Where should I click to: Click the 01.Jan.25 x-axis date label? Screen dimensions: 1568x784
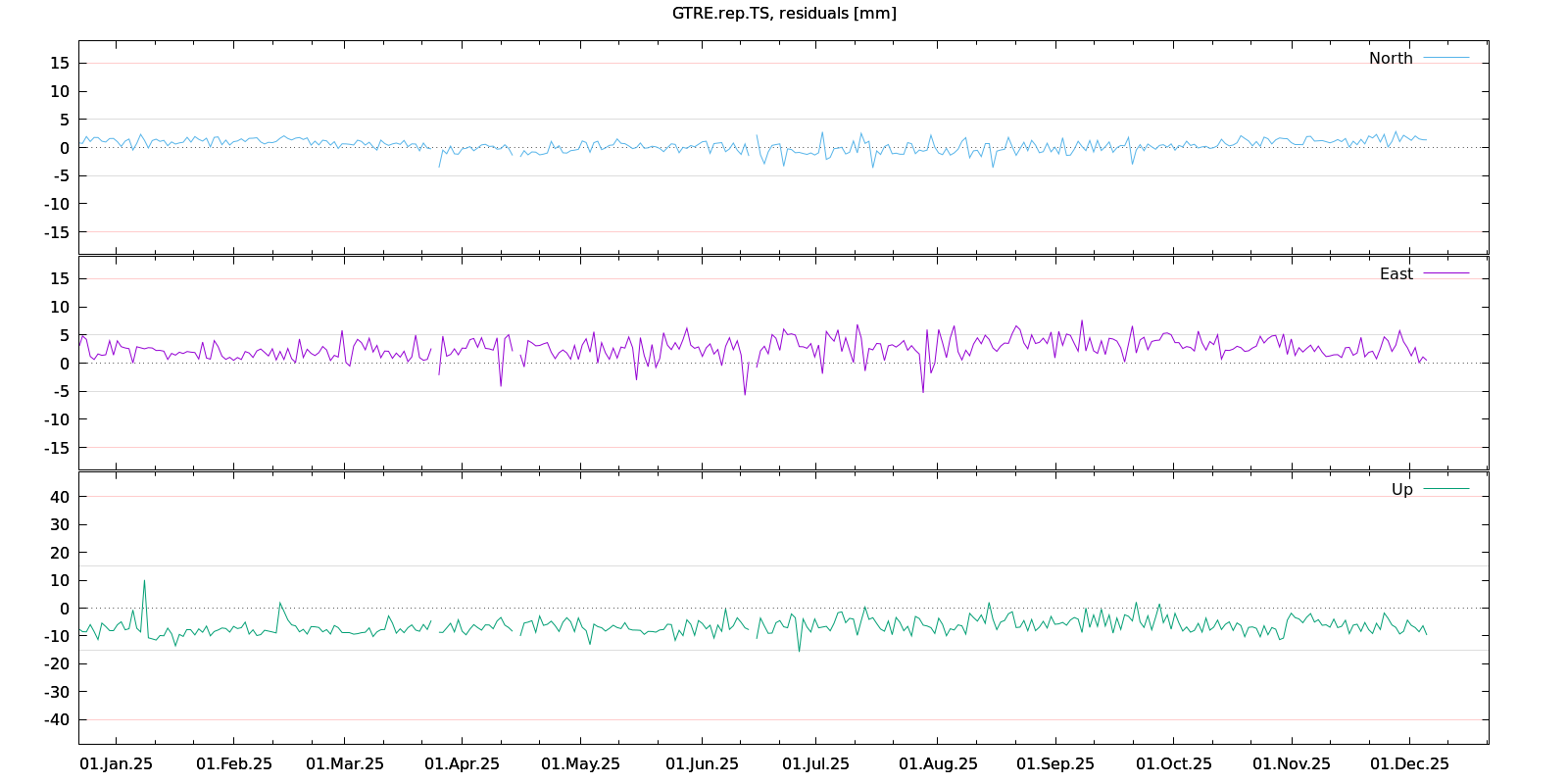pos(116,763)
